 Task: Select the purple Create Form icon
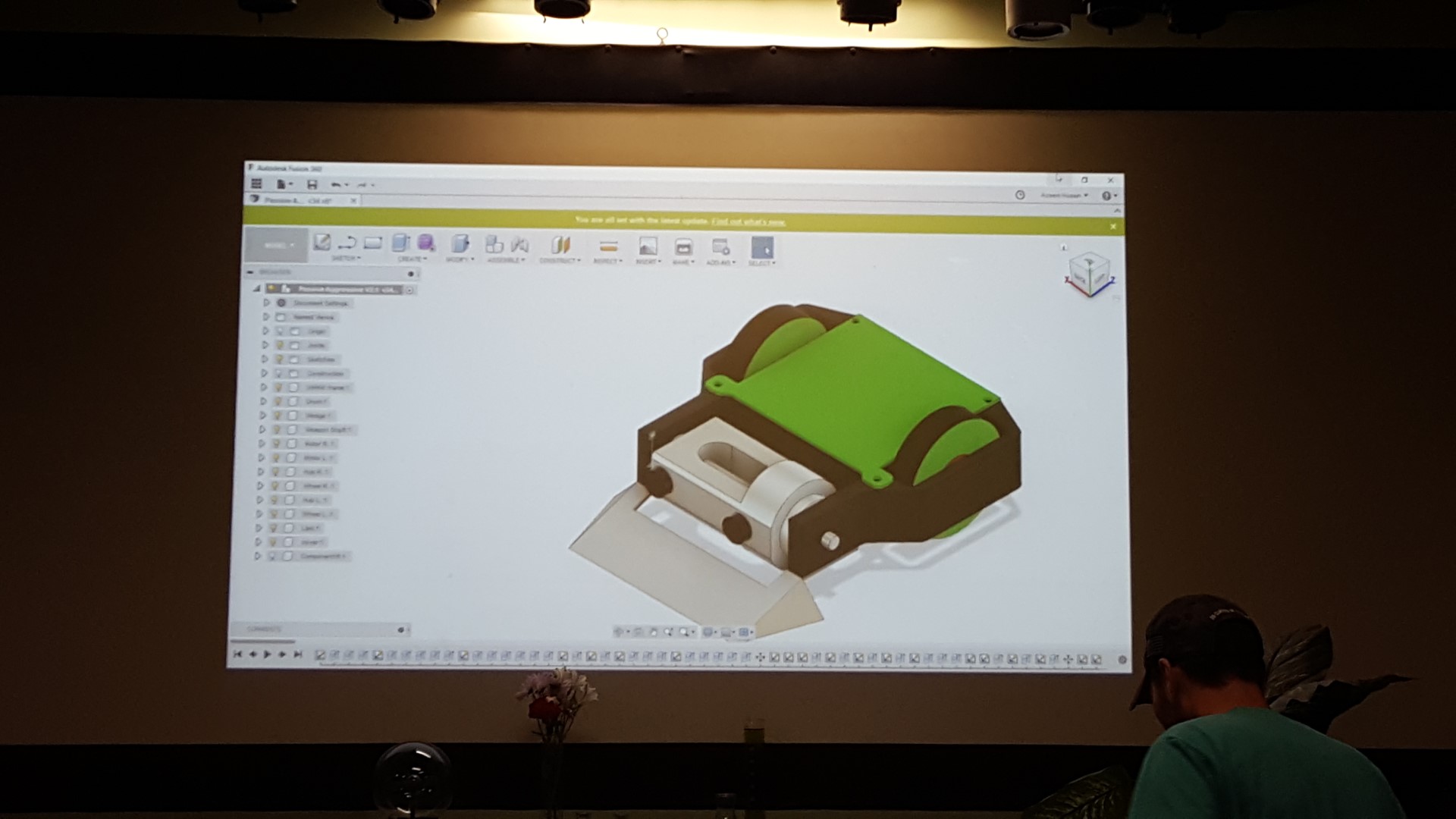click(425, 243)
